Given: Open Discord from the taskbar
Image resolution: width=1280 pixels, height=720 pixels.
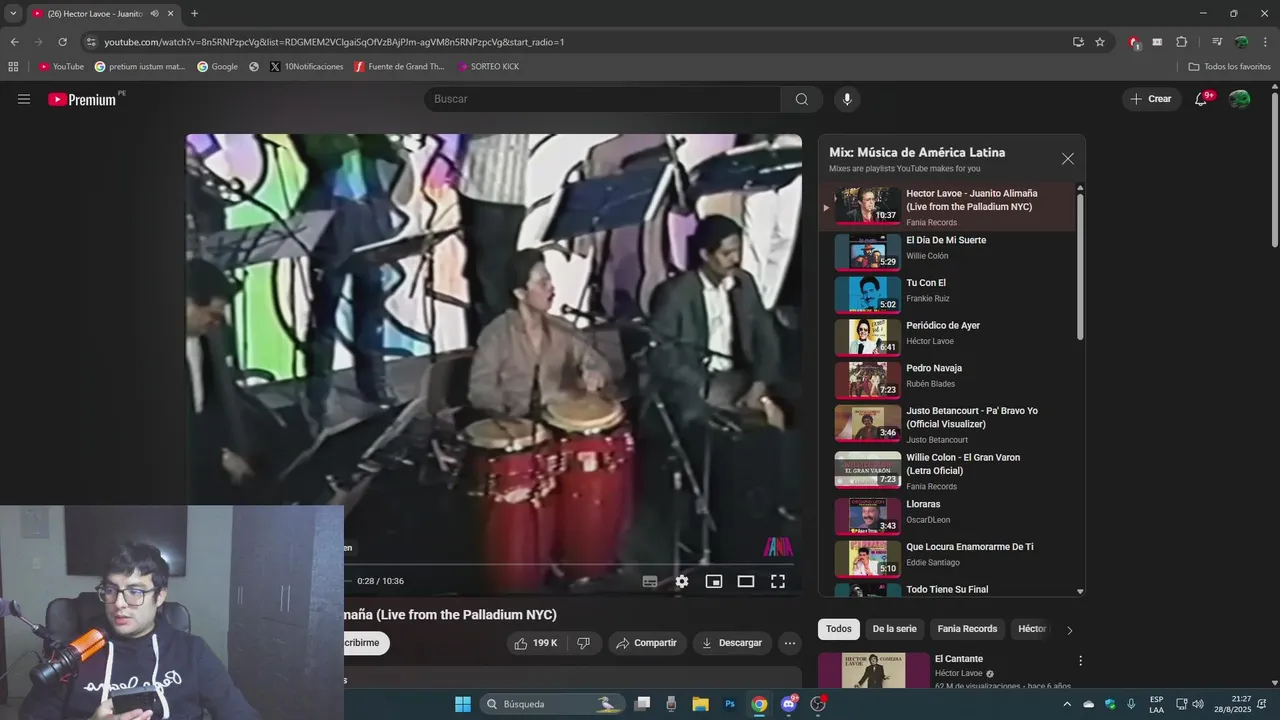Looking at the screenshot, I should click(789, 704).
